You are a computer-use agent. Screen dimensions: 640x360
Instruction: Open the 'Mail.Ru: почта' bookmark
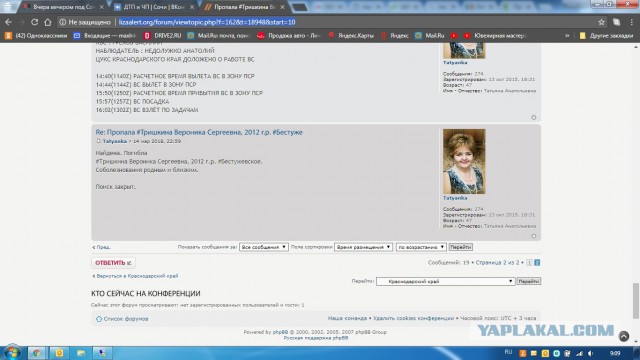coord(218,36)
